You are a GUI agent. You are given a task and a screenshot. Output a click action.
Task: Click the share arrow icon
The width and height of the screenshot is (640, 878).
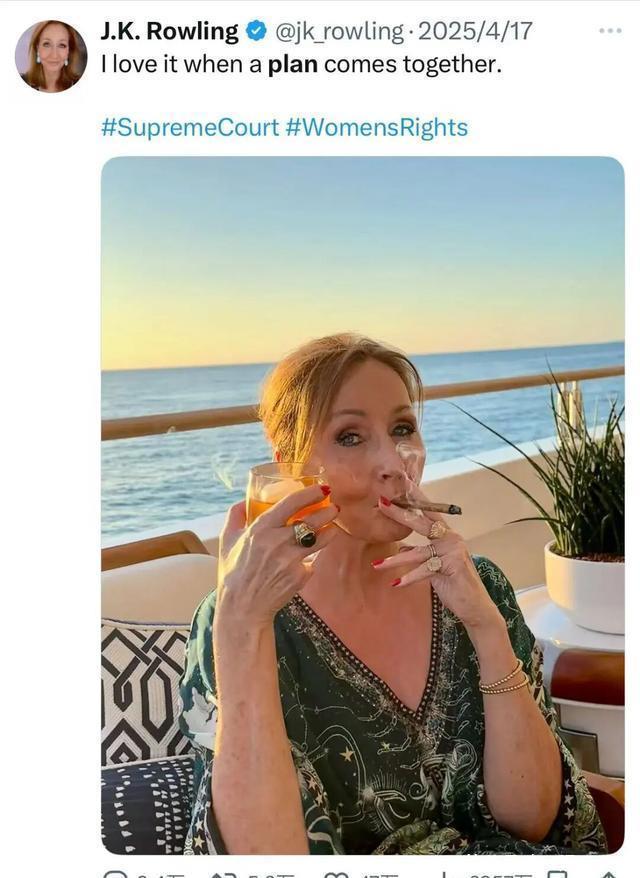(x=607, y=874)
